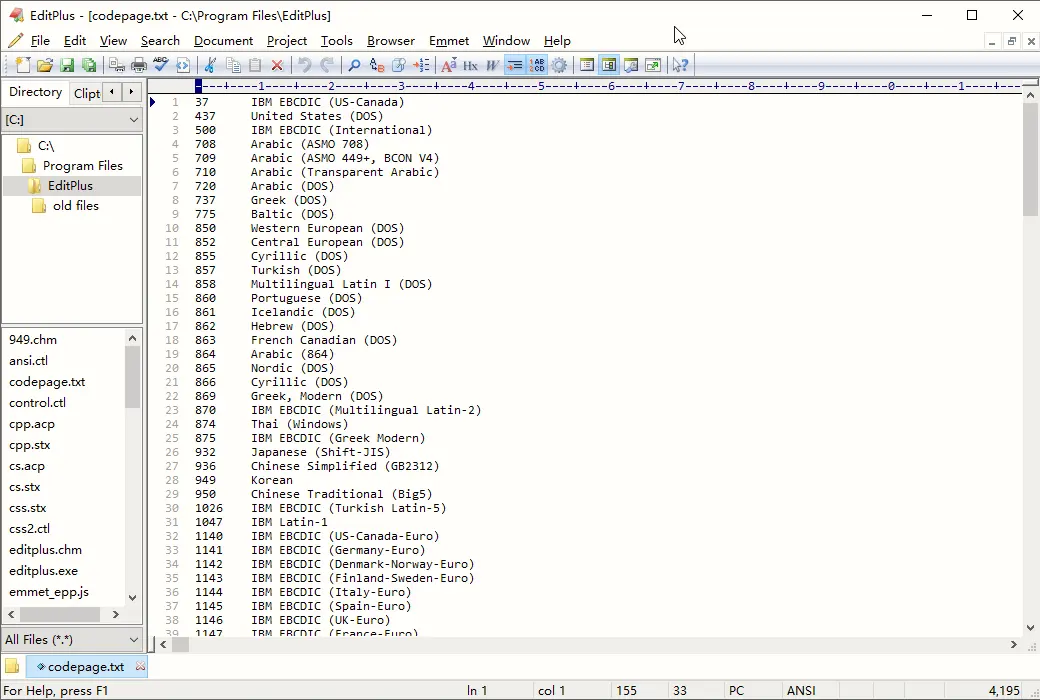
Task: Click the context Help pointer icon
Action: (x=681, y=65)
